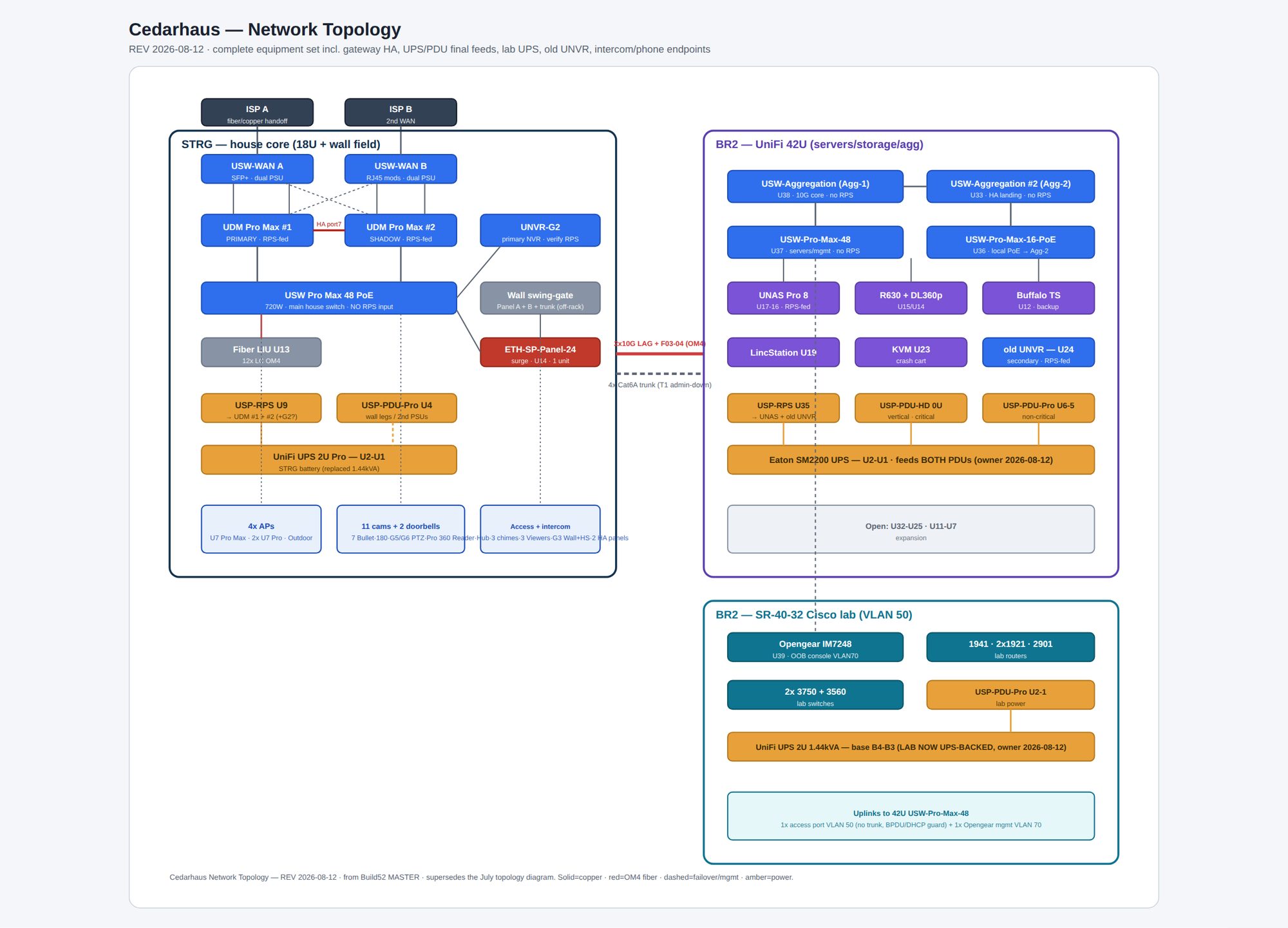The height and width of the screenshot is (928, 1288).
Task: Click the LincStation U19 box
Action: pos(783,352)
